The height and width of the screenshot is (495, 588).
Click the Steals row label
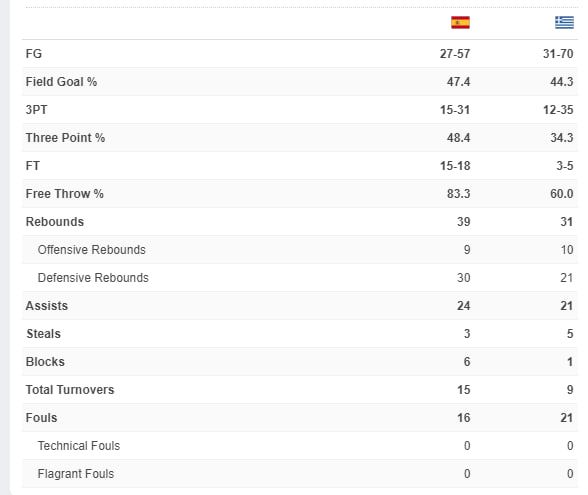(44, 334)
